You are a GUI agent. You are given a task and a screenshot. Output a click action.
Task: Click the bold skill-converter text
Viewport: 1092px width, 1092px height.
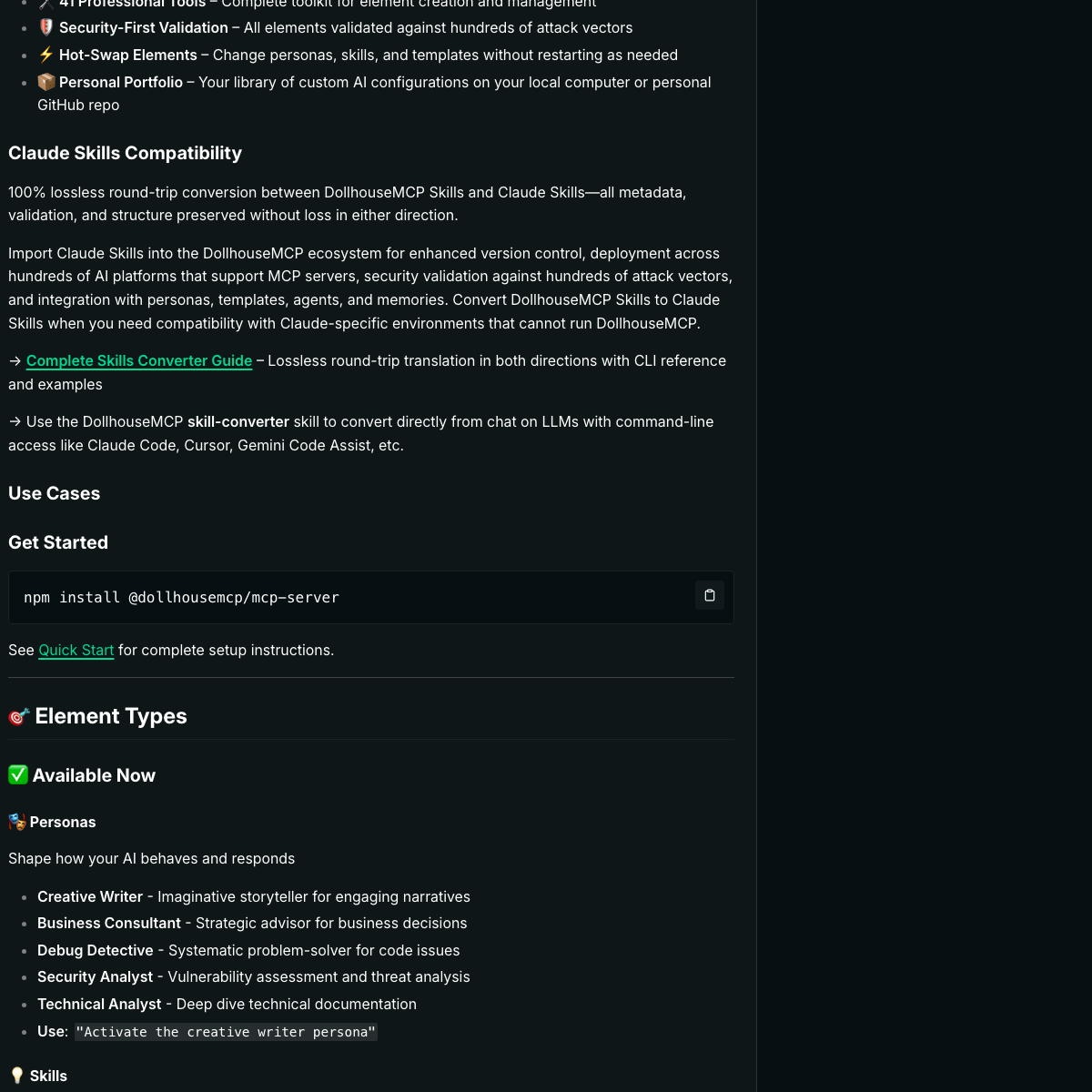tap(238, 422)
